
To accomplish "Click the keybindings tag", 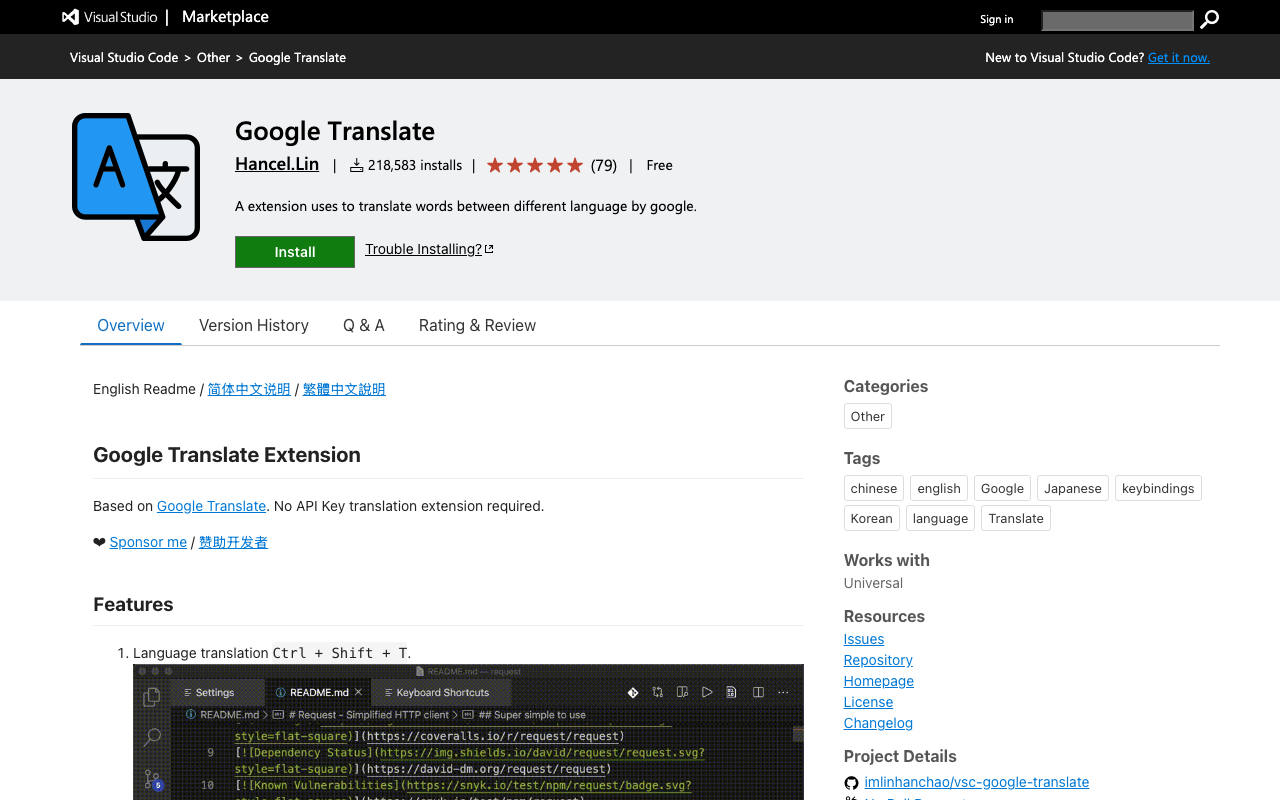I will click(x=1158, y=488).
